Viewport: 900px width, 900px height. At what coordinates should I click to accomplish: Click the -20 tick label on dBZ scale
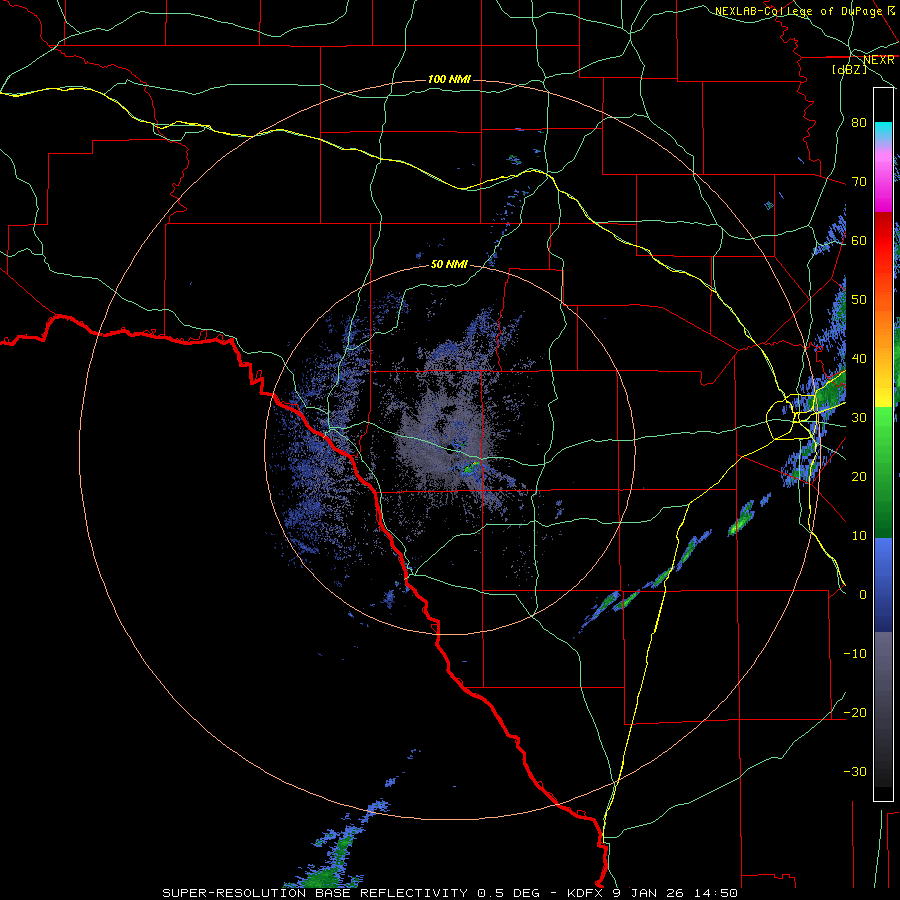(855, 712)
